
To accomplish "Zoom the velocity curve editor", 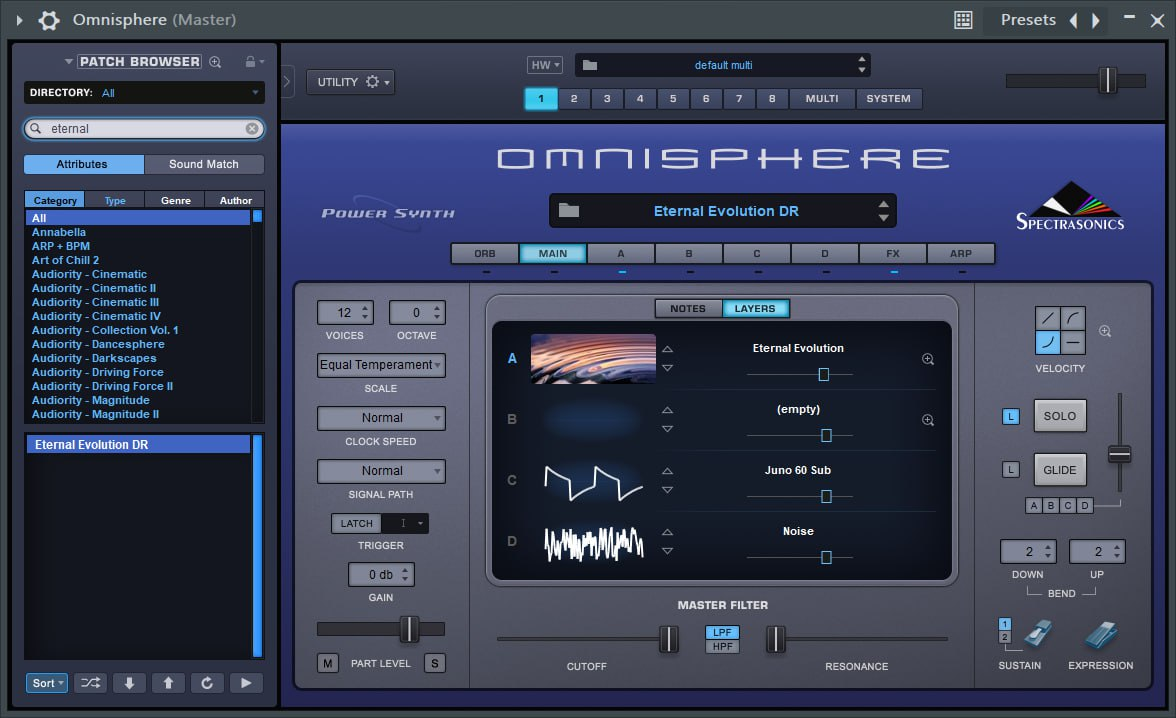I will click(x=1105, y=332).
